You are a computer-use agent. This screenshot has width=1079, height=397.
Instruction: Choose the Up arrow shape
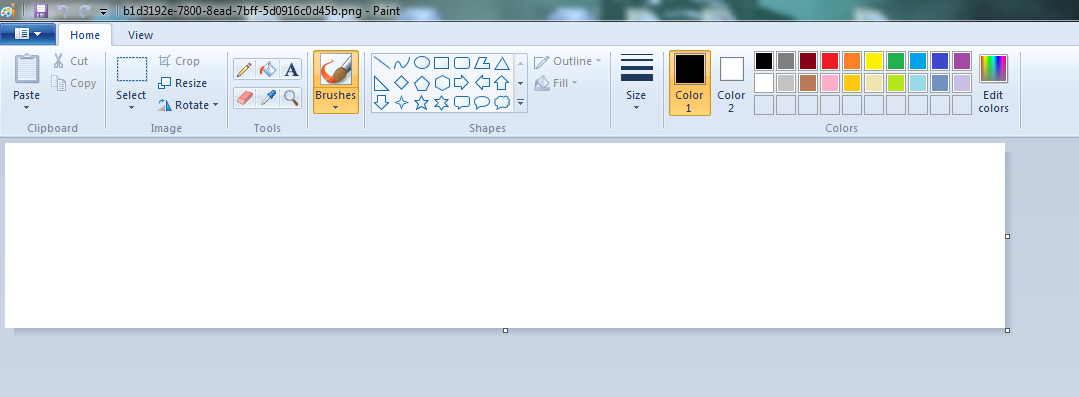(x=502, y=83)
